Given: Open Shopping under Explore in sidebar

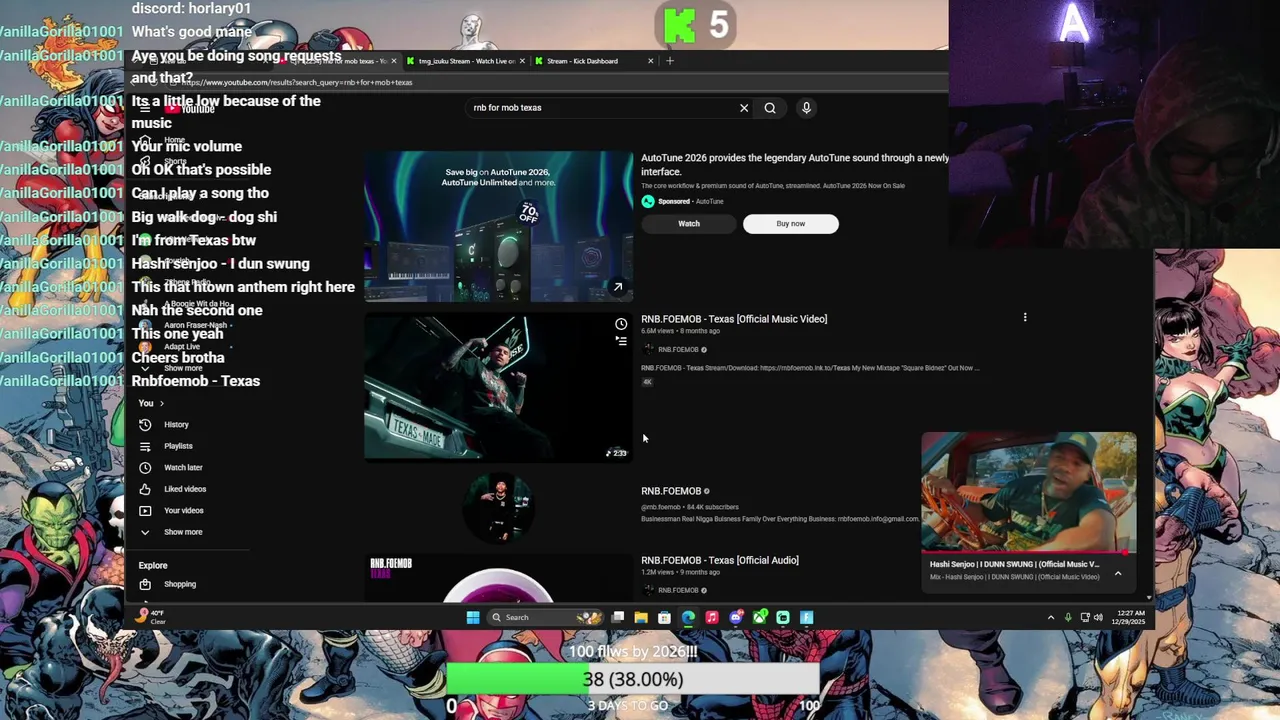Looking at the screenshot, I should [180, 584].
